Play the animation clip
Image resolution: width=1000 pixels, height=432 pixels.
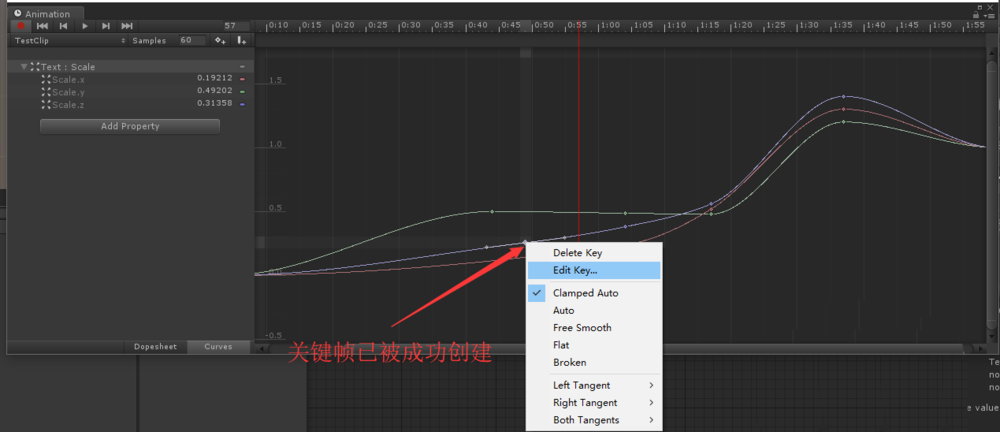point(85,26)
